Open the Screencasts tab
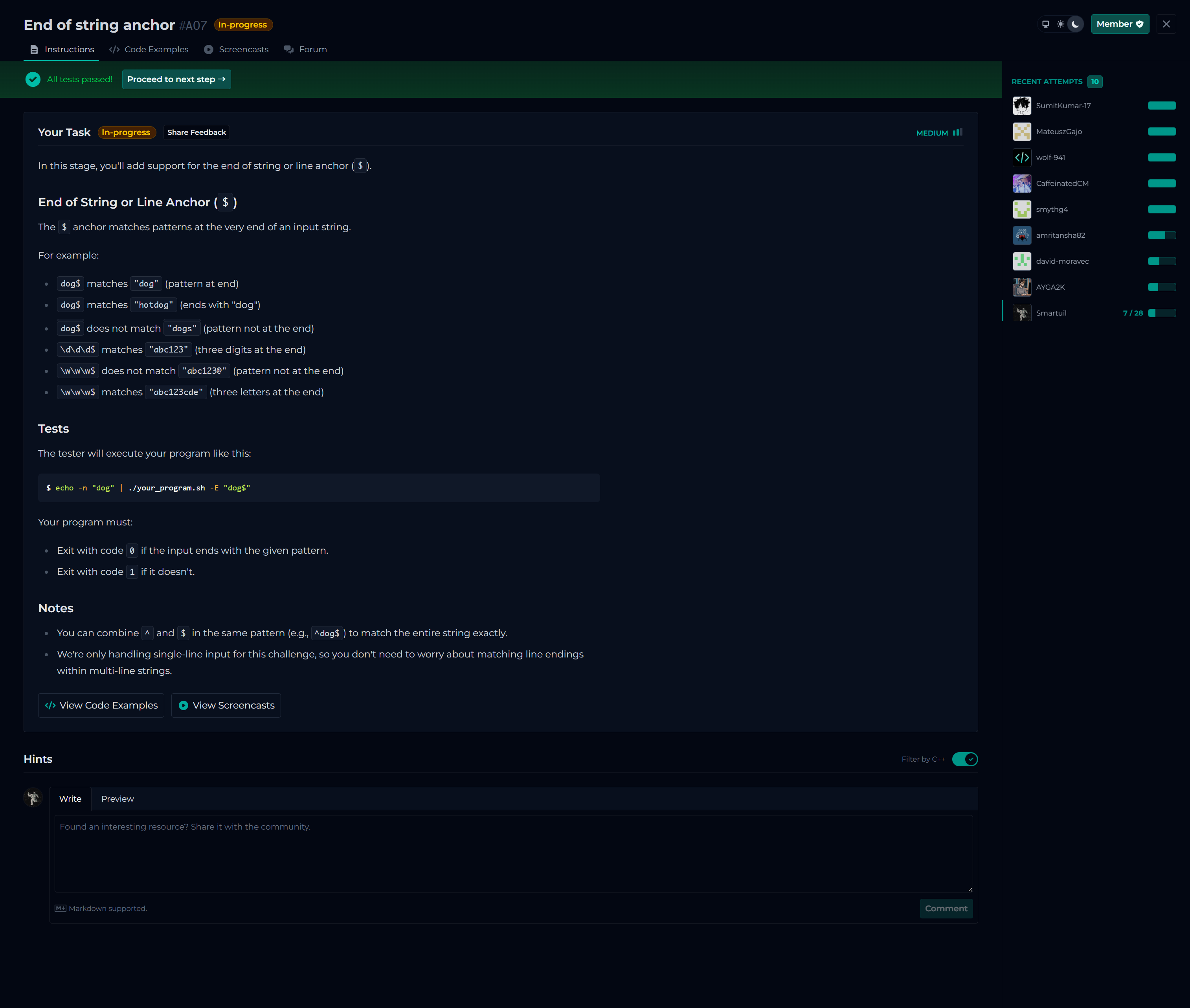1190x1008 pixels. coord(236,50)
